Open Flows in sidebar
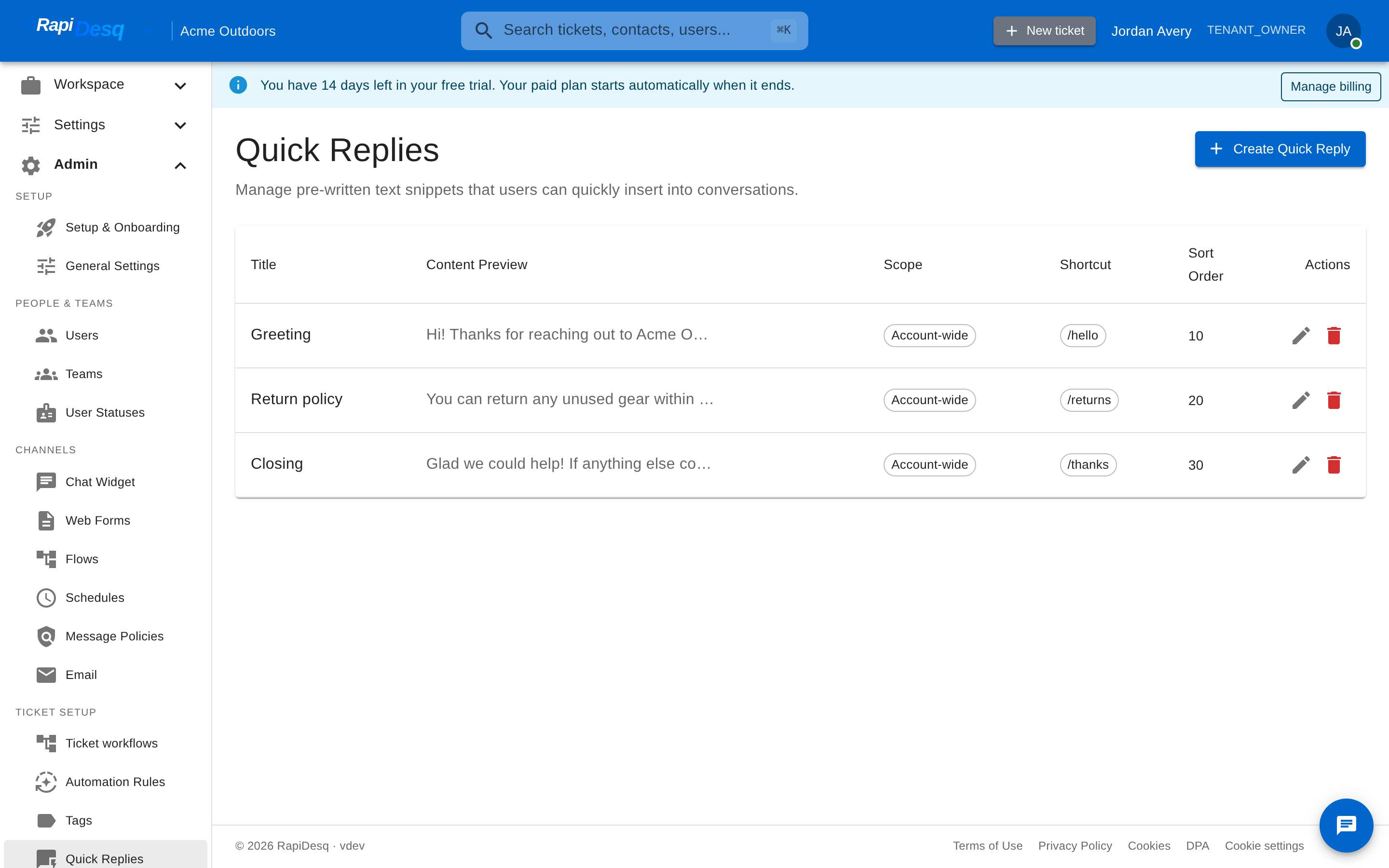Viewport: 1389px width, 868px height. pos(106,559)
